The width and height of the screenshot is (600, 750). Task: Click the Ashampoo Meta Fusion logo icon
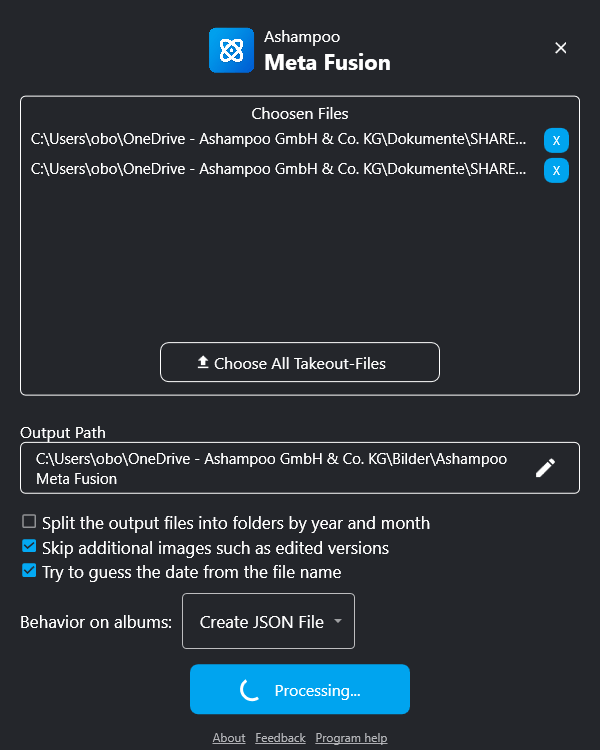(x=232, y=50)
